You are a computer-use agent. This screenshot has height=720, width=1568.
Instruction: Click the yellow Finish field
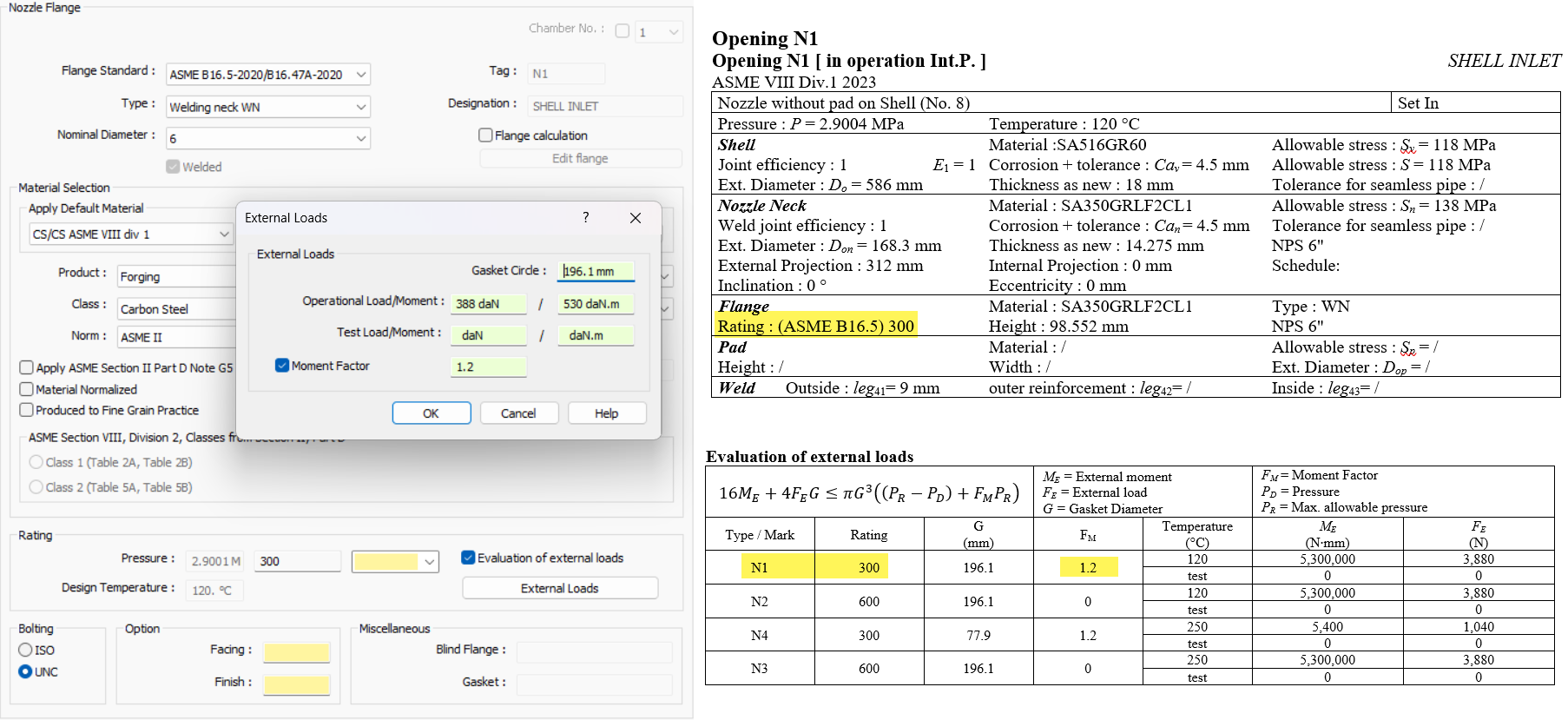coord(297,685)
